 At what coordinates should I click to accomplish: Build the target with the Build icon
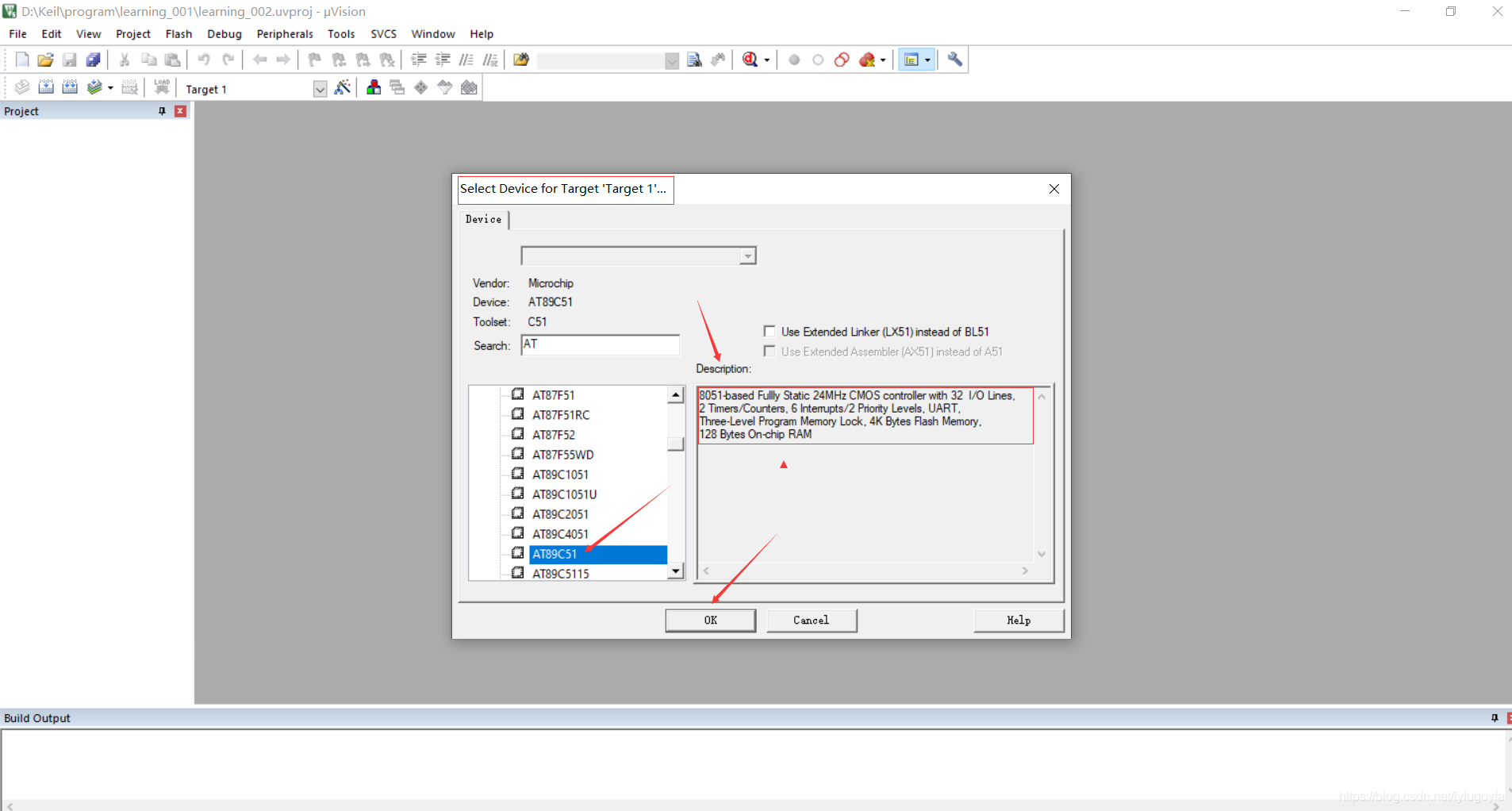pos(46,87)
